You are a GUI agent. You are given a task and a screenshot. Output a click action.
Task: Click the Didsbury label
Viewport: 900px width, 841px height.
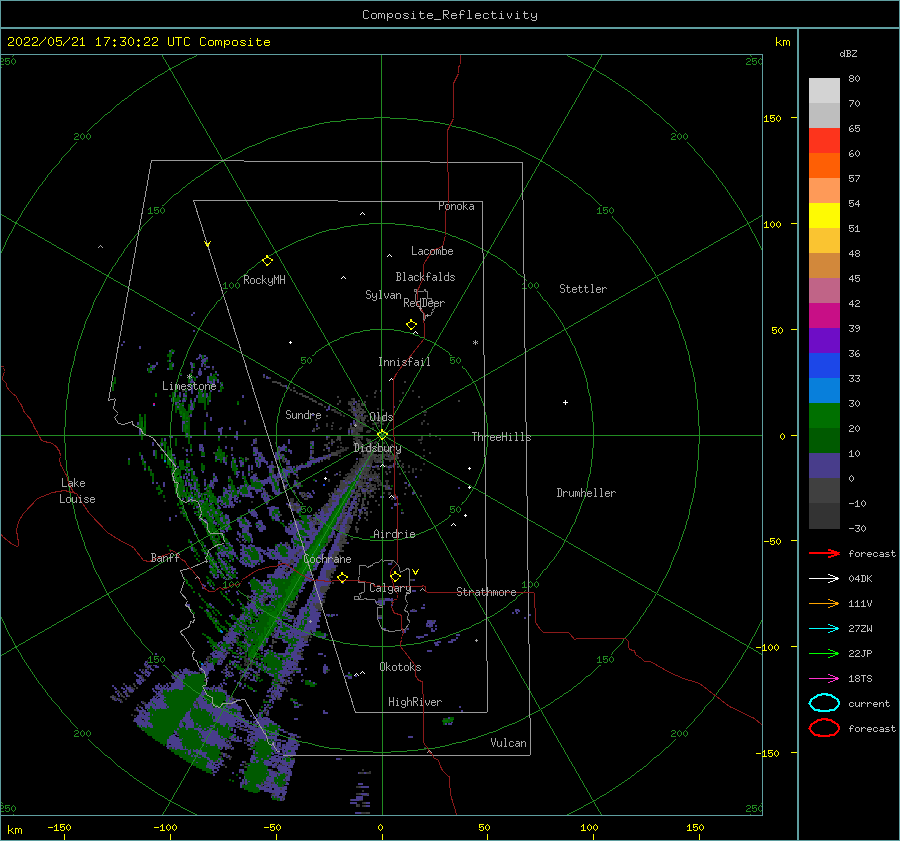click(x=377, y=448)
